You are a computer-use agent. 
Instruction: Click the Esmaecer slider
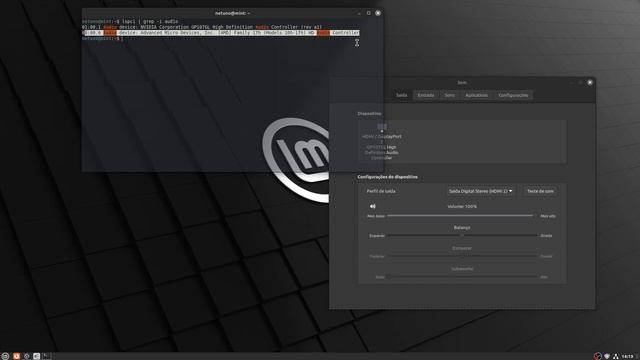click(x=462, y=256)
